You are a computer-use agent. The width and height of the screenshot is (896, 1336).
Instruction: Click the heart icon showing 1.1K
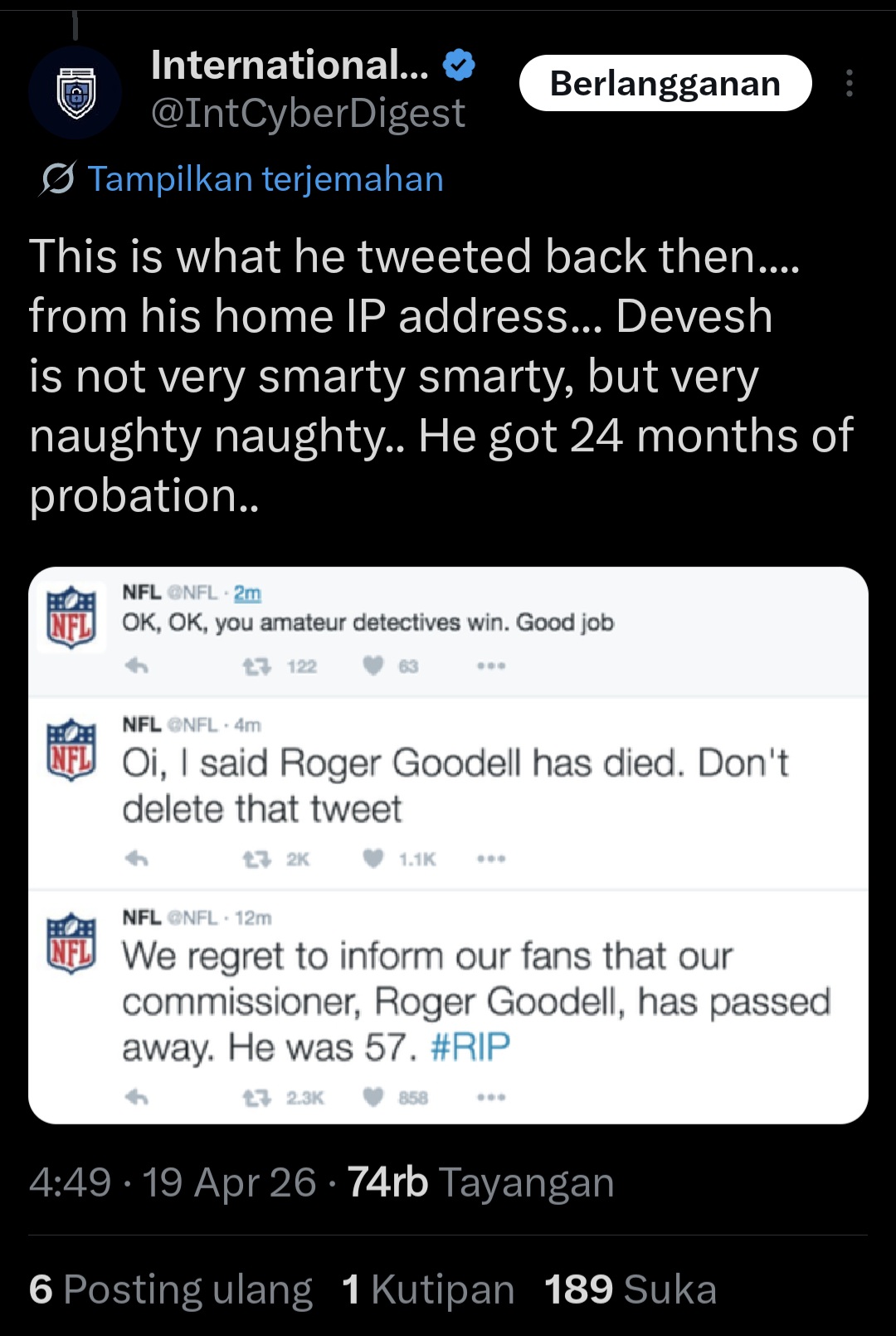373,859
